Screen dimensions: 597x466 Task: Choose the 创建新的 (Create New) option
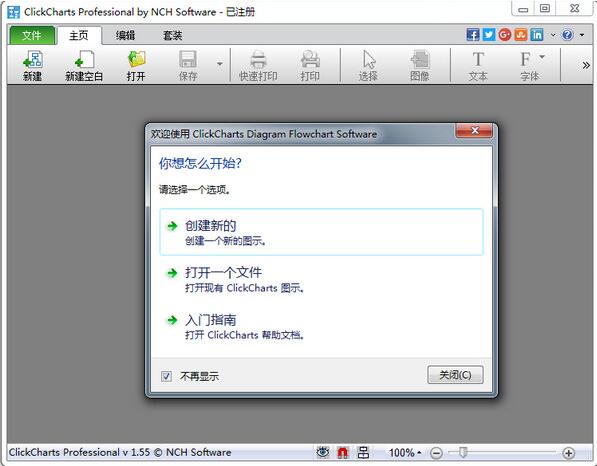tap(321, 232)
